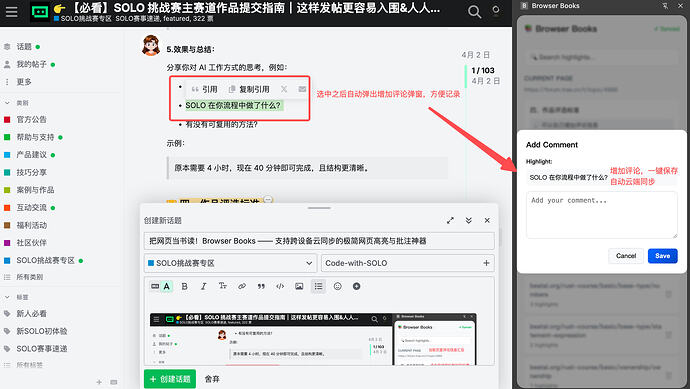The width and height of the screenshot is (690, 389).
Task: Open the forum search icon
Action: (474, 11)
